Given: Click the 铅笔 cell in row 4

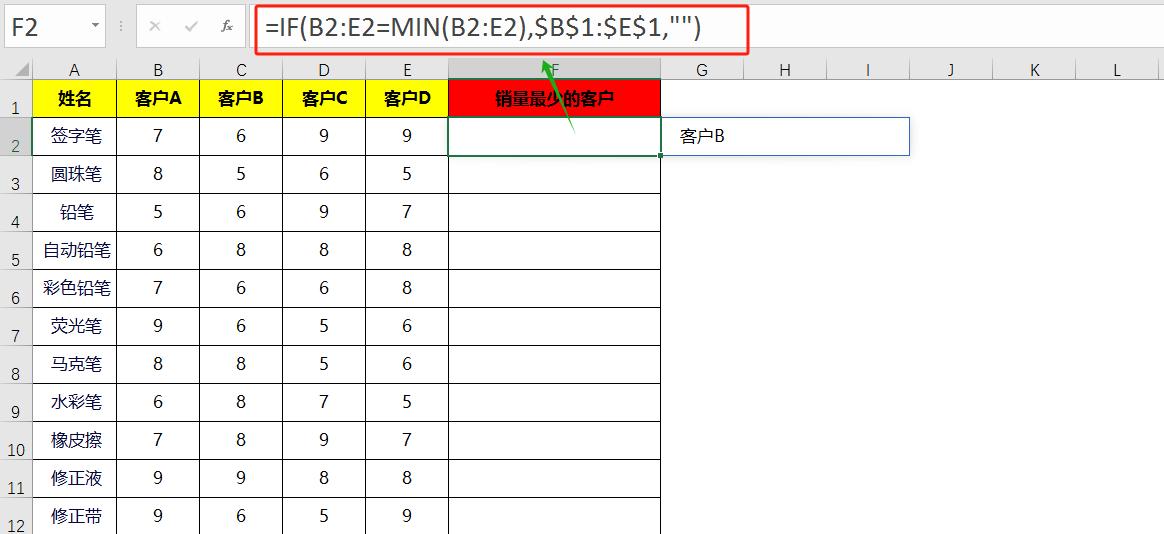Looking at the screenshot, I should 74,212.
